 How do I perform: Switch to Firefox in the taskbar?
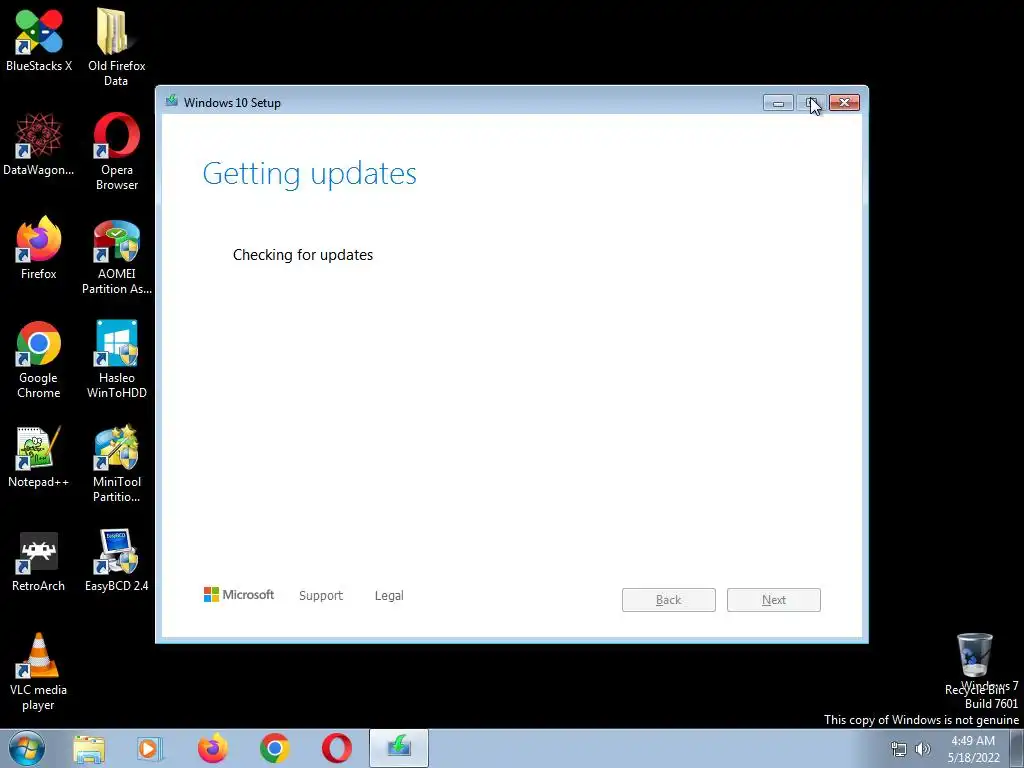point(213,748)
